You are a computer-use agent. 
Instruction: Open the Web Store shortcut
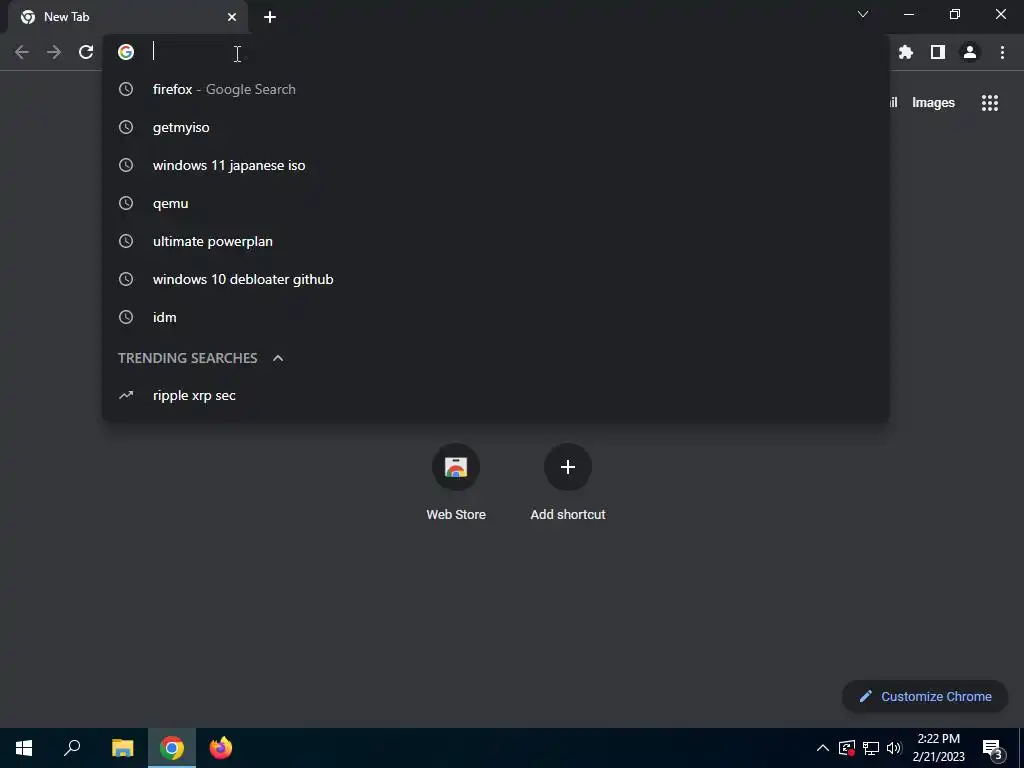click(x=456, y=482)
